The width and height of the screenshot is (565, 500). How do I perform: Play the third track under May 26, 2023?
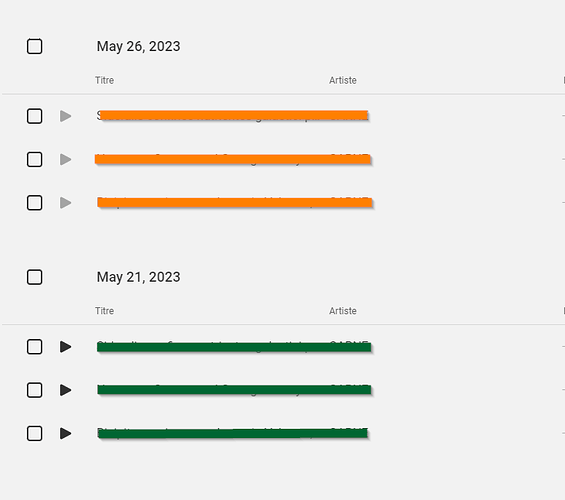coord(65,203)
